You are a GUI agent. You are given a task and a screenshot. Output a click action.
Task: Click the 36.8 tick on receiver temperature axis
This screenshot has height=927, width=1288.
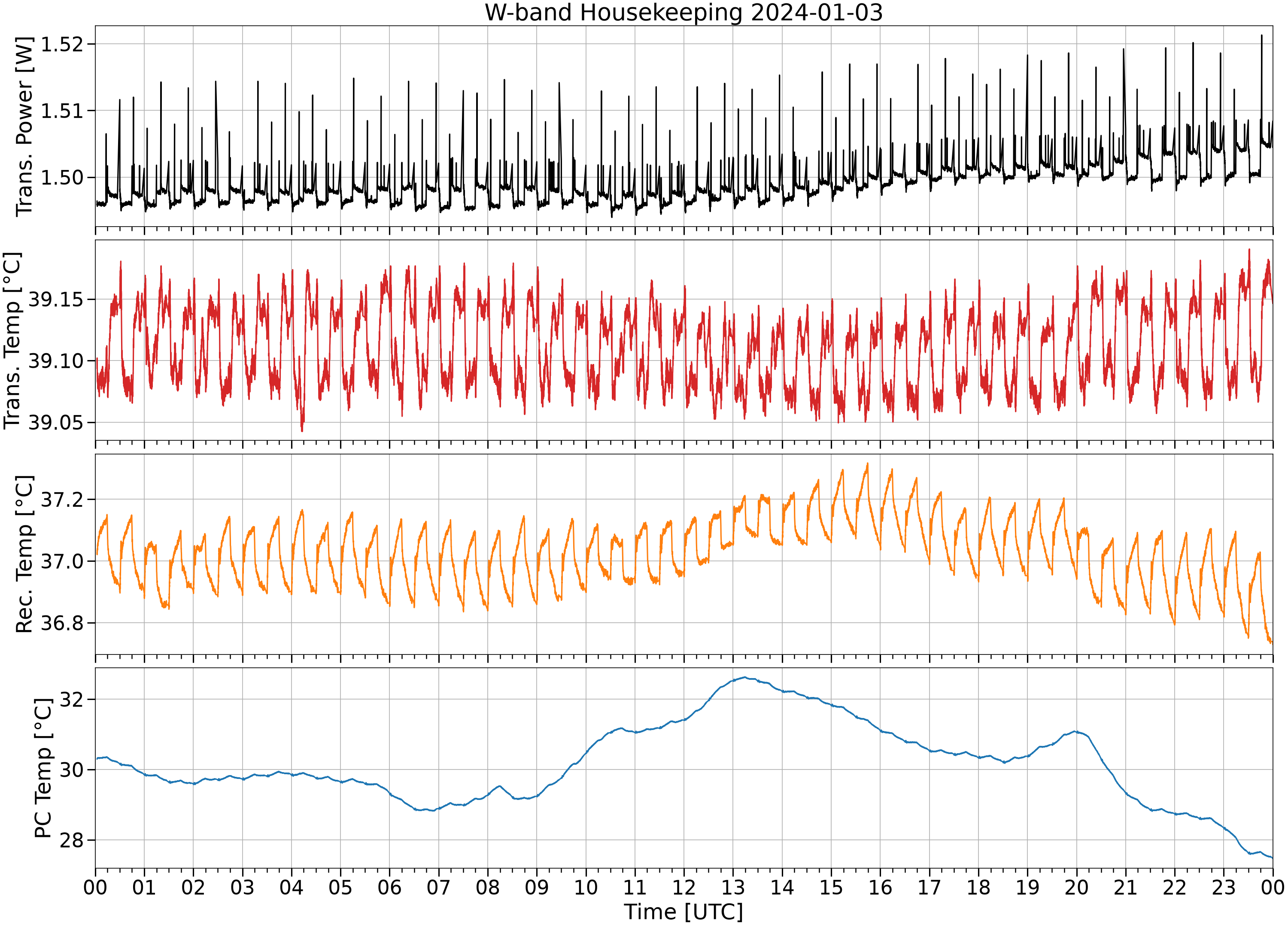click(61, 623)
